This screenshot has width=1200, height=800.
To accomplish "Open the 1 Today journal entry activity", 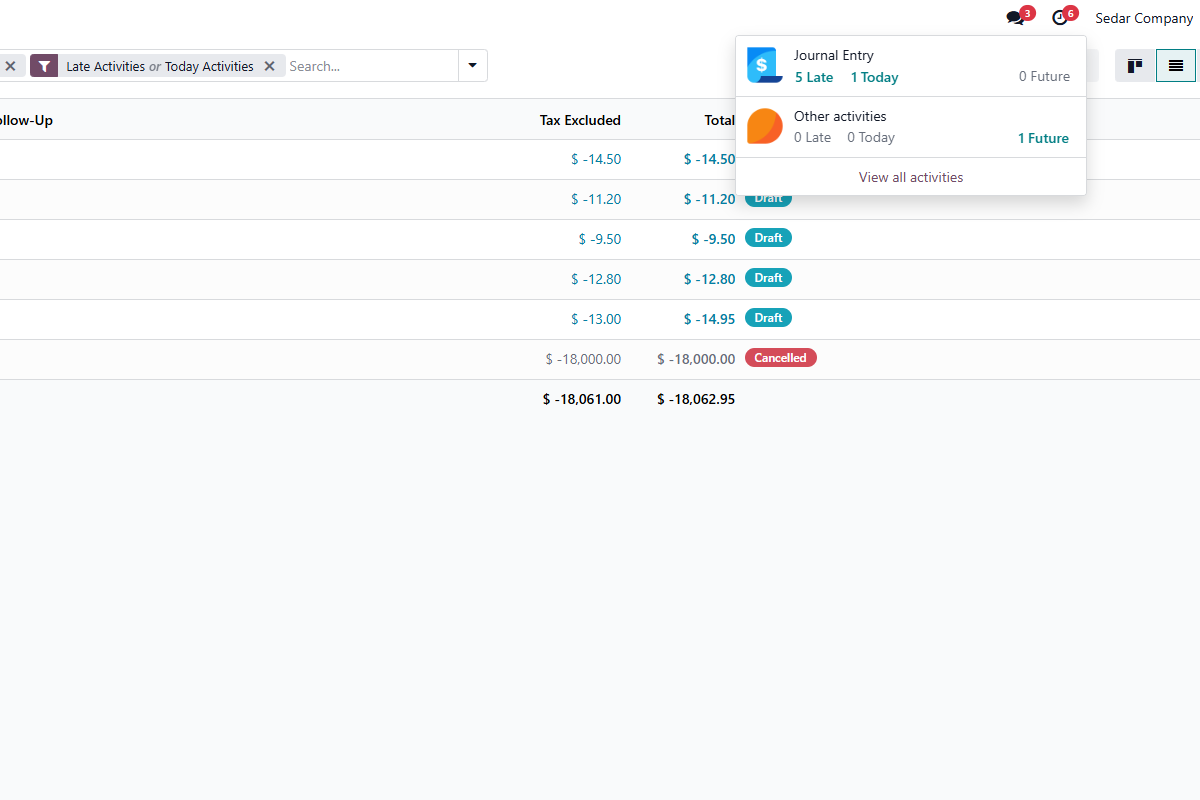I will (x=874, y=78).
